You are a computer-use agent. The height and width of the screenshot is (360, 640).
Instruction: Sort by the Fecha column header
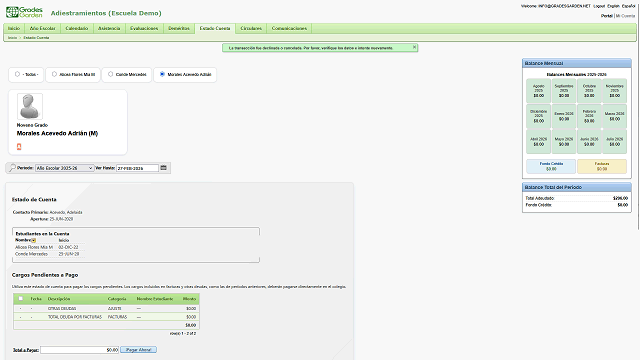pyautogui.click(x=36, y=299)
